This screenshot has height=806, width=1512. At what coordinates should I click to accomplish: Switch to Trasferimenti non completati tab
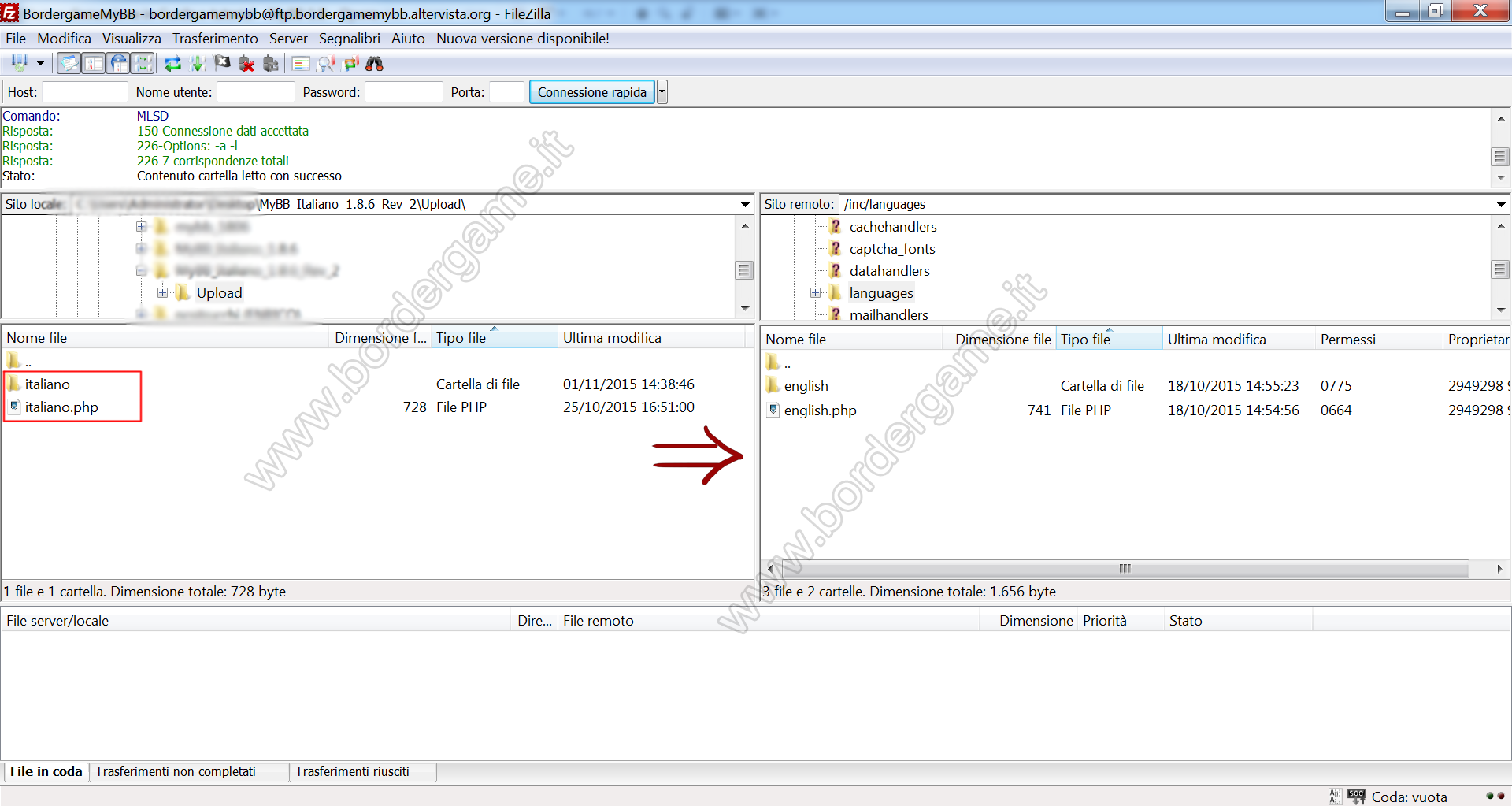coord(189,772)
